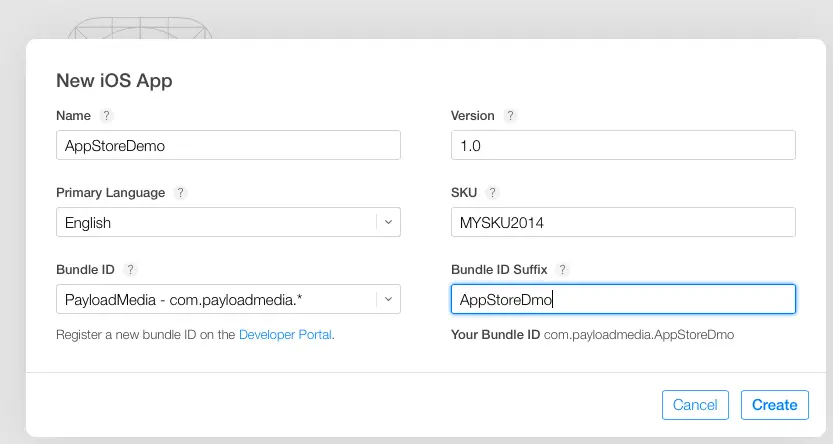
Task: Click the app icon placeholder behind the dialog
Action: click(140, 27)
